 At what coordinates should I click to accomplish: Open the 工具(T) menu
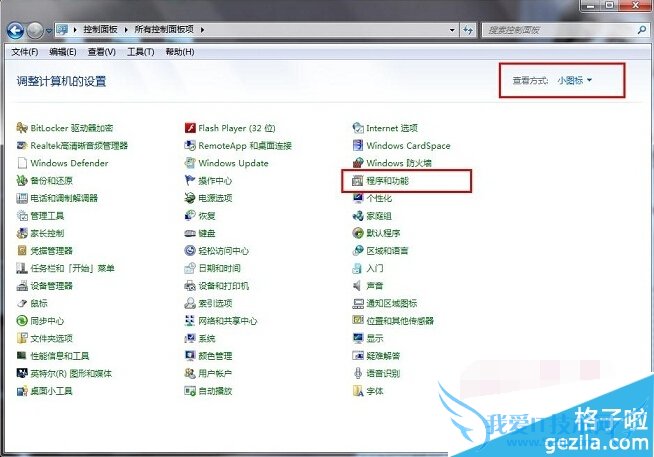(141, 52)
